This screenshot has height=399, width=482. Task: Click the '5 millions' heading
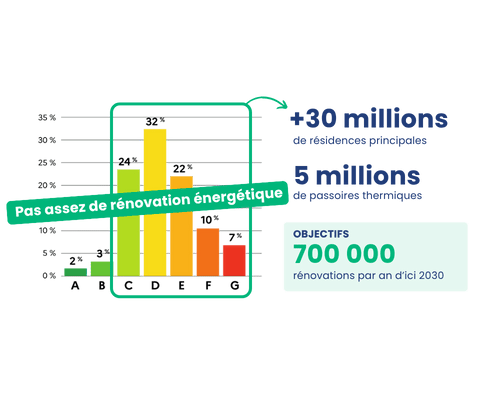pyautogui.click(x=357, y=175)
